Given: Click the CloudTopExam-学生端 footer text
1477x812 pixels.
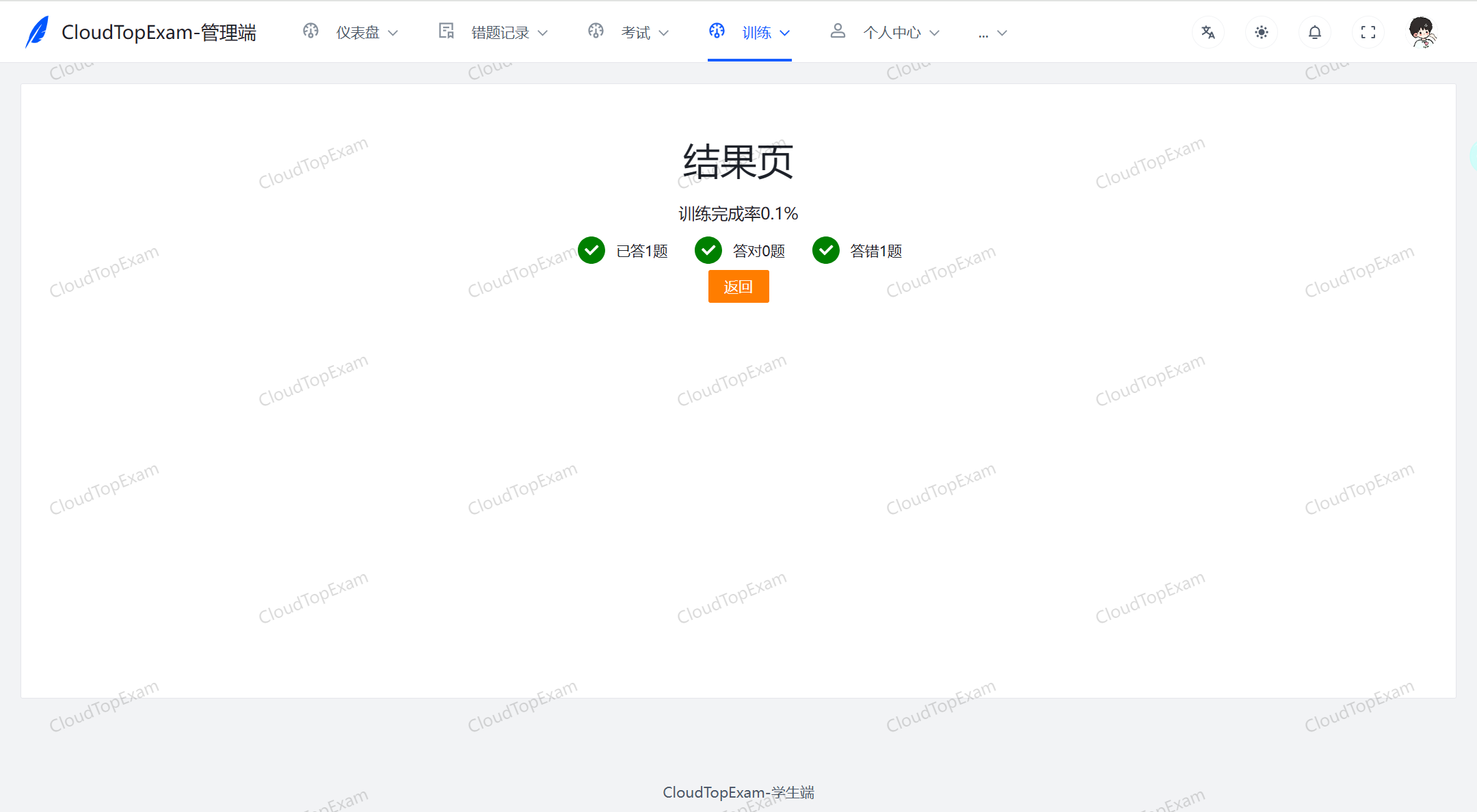Looking at the screenshot, I should pos(738,792).
